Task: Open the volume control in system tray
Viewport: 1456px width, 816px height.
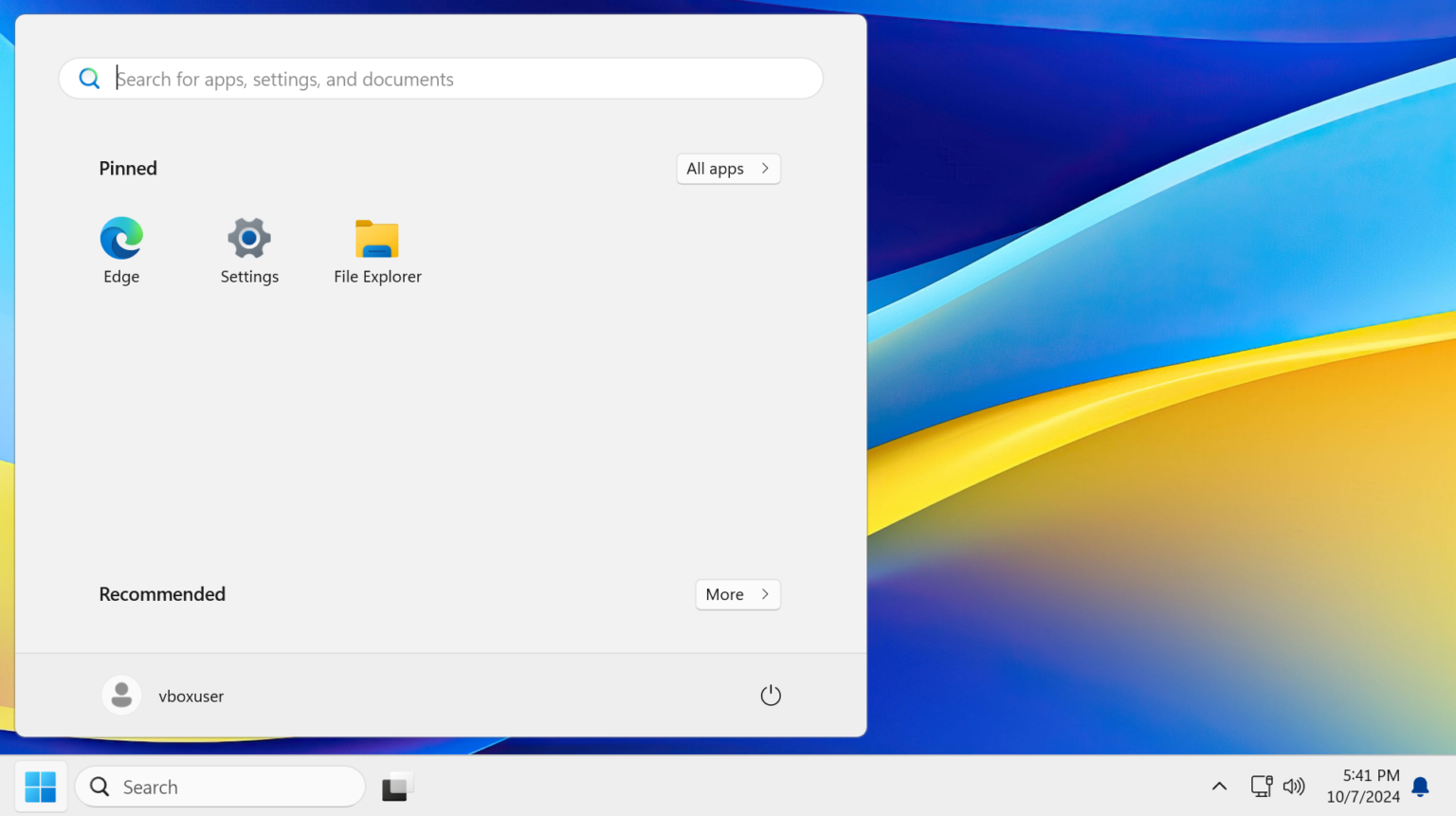Action: coord(1294,786)
